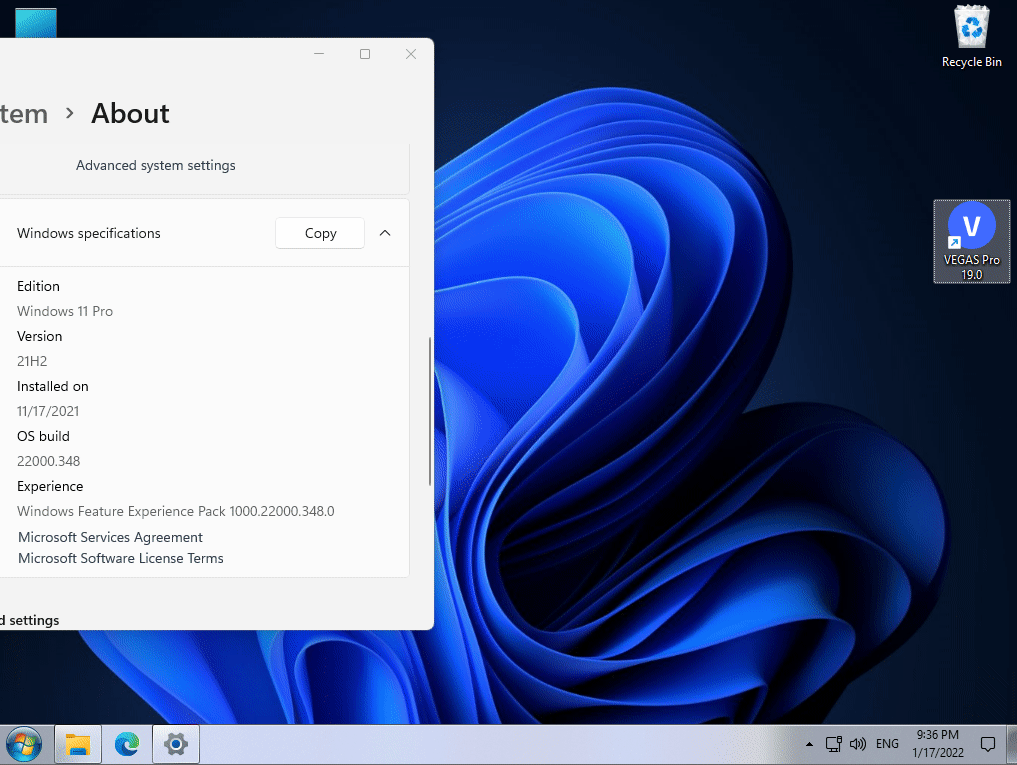Viewport: 1017px width, 765px height.
Task: Open File Explorer from the taskbar
Action: [78, 744]
